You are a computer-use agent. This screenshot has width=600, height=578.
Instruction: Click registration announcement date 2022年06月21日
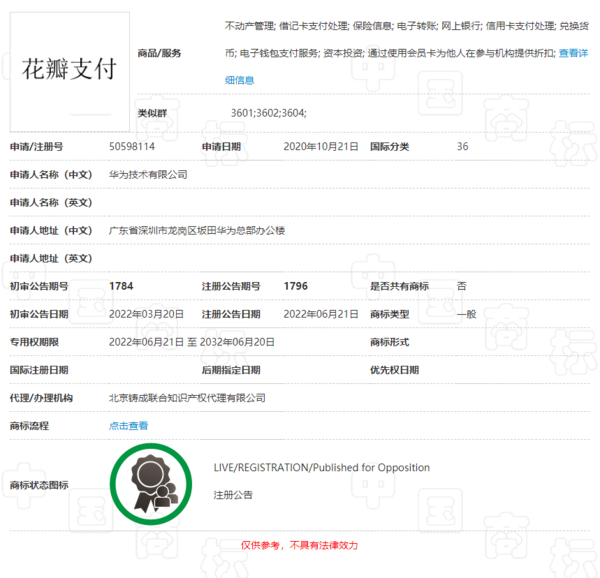coord(321,314)
